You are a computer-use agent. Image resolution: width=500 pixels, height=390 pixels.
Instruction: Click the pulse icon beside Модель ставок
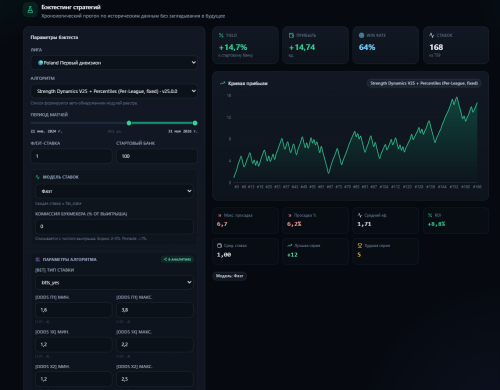click(37, 177)
